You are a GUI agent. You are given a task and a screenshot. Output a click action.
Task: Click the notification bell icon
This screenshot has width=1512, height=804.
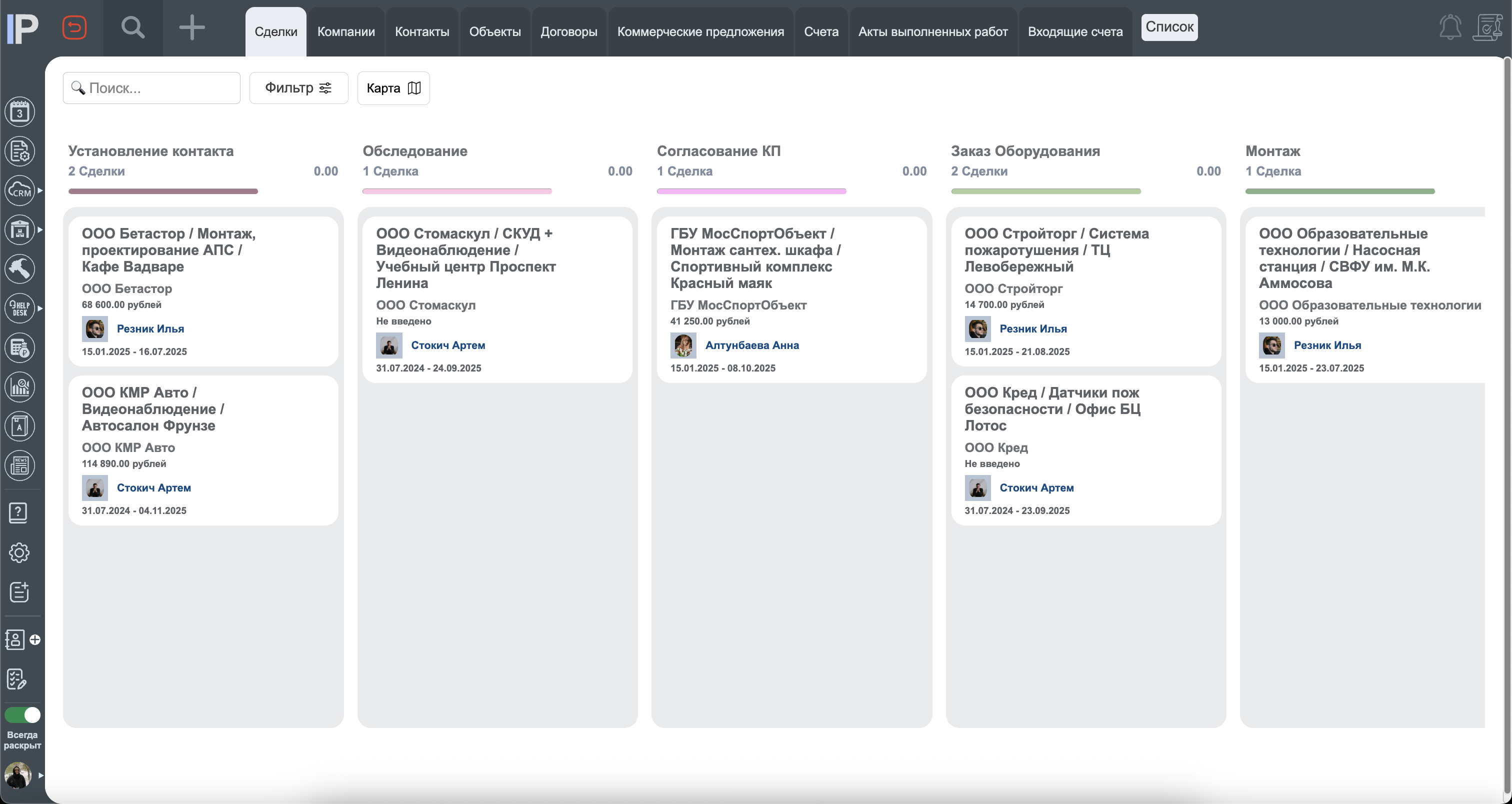(1450, 27)
